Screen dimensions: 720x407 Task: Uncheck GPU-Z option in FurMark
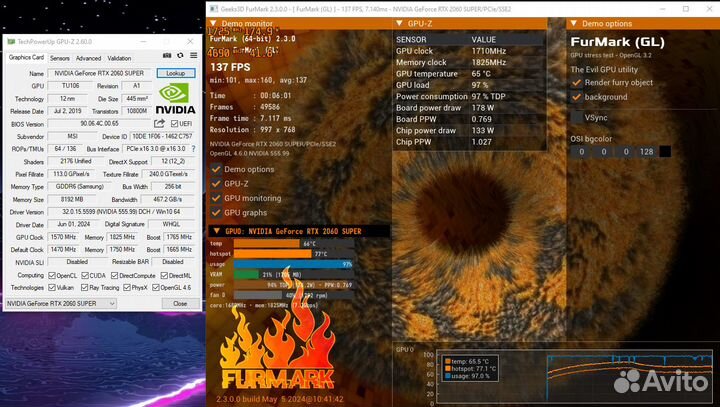pyautogui.click(x=216, y=184)
